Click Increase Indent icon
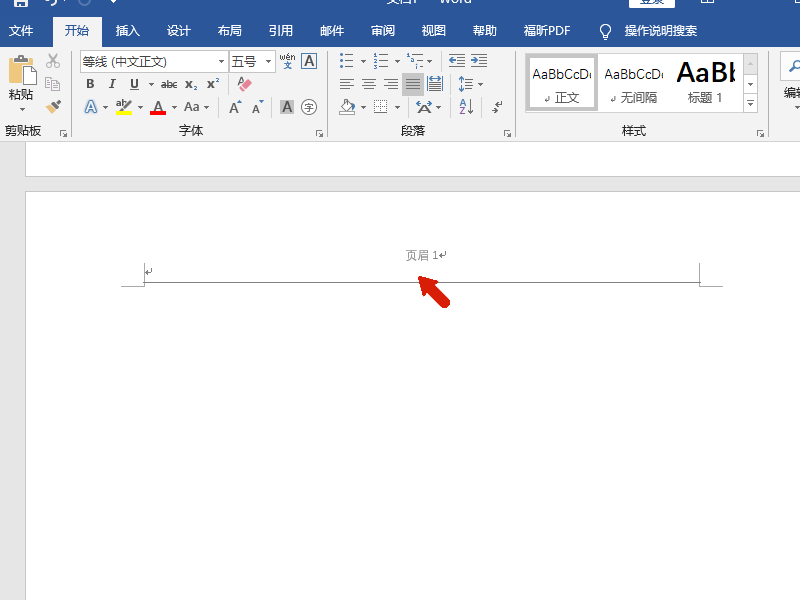The image size is (800, 600). tap(479, 61)
